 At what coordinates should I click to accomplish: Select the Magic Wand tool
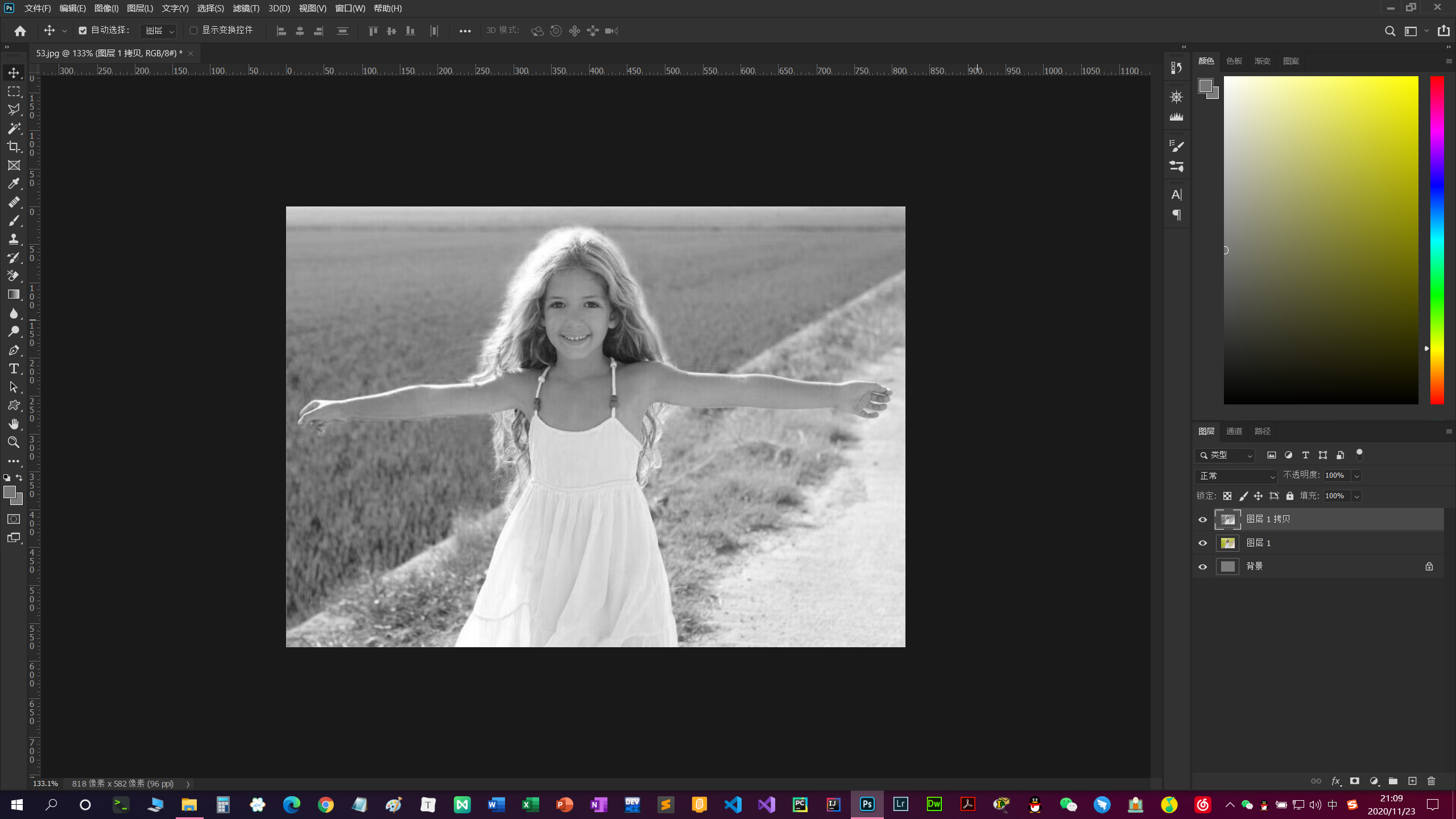14,128
